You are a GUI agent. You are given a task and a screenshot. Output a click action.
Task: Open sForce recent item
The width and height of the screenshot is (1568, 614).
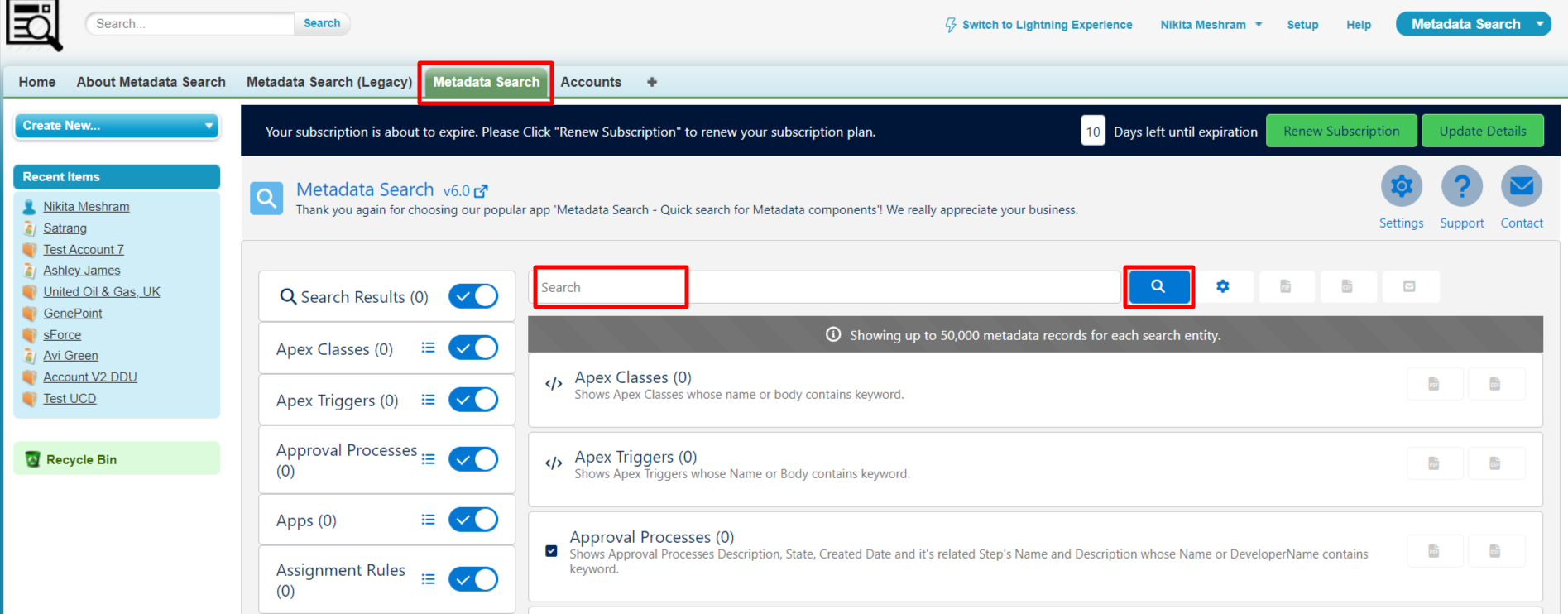click(x=62, y=334)
